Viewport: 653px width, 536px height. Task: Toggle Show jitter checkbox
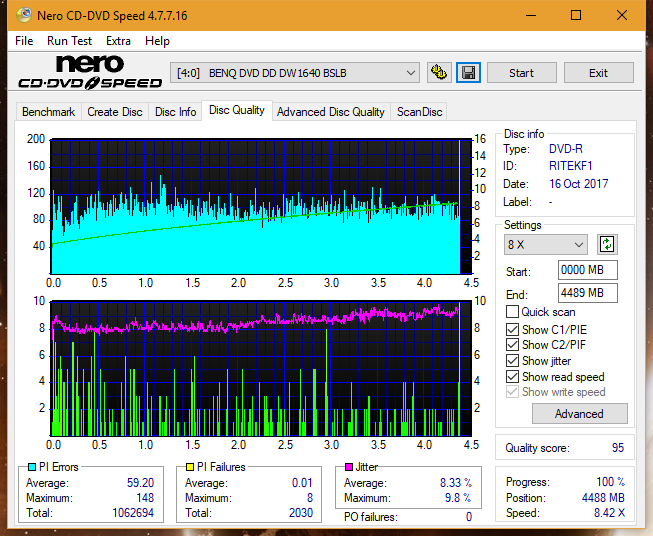point(512,361)
